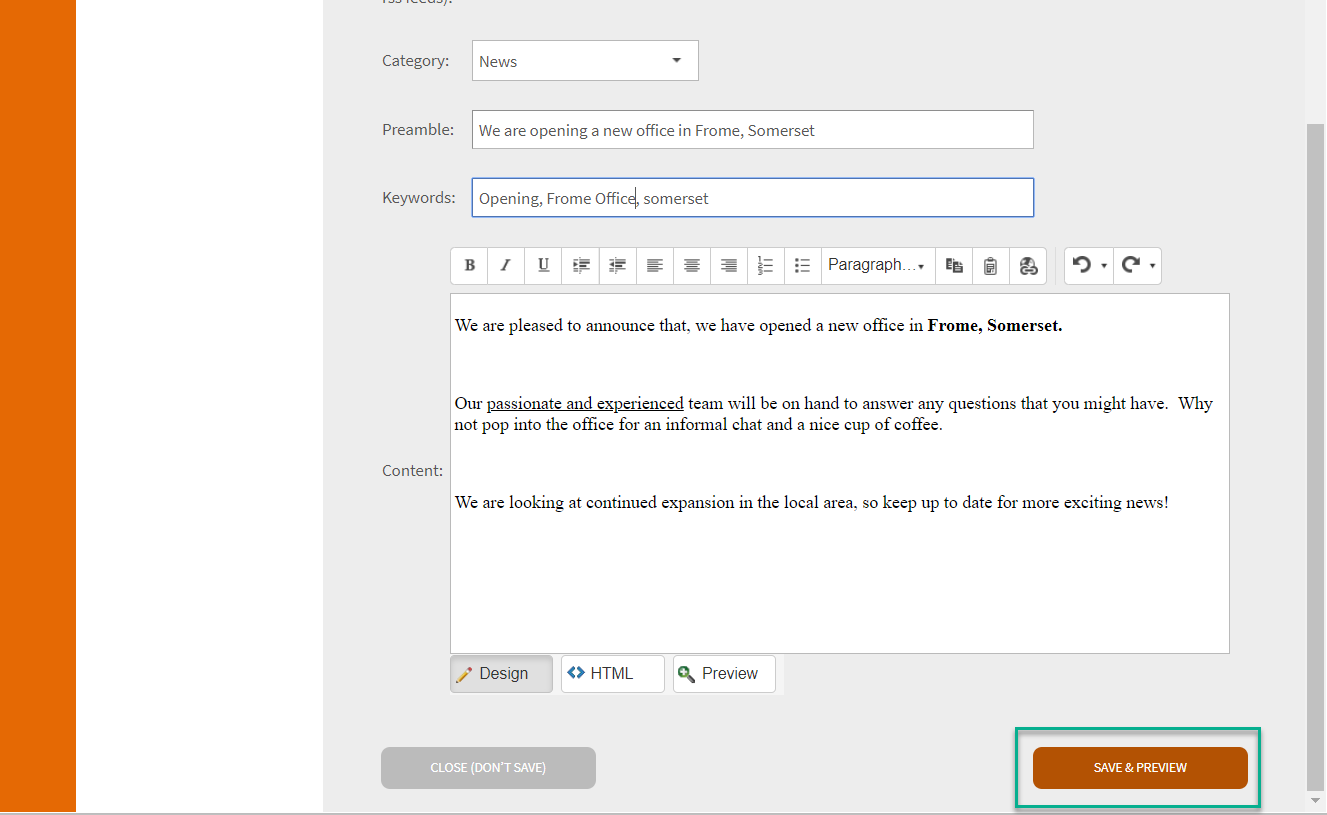Open the Paragraph style dropdown

(x=877, y=266)
